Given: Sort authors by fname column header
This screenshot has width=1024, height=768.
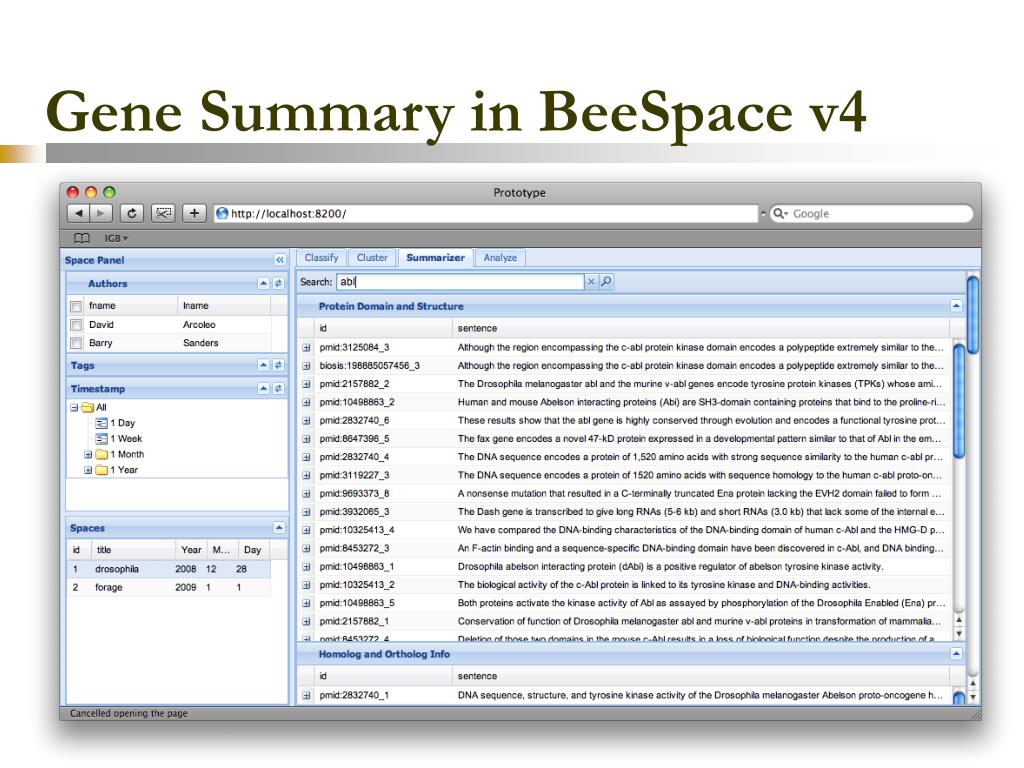Looking at the screenshot, I should pyautogui.click(x=131, y=306).
